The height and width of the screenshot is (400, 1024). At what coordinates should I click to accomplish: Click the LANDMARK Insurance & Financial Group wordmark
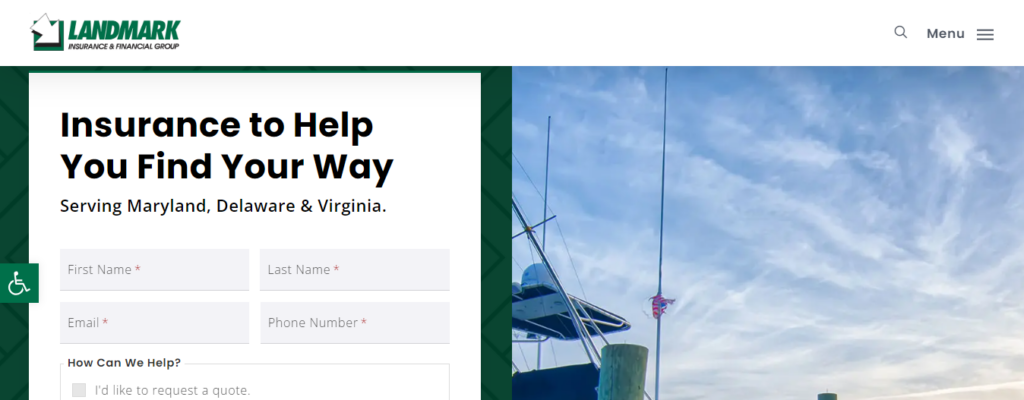point(123,35)
